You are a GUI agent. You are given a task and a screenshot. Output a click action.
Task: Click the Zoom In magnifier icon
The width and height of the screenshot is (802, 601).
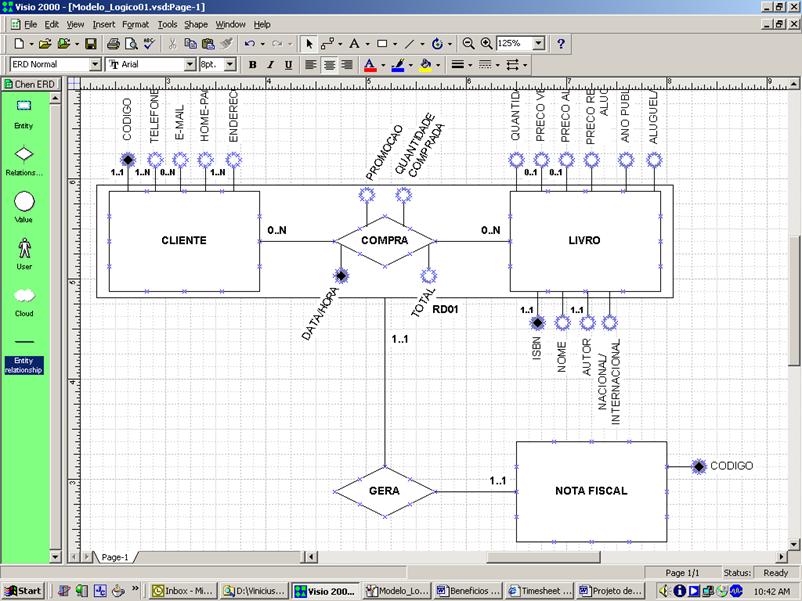(487, 43)
